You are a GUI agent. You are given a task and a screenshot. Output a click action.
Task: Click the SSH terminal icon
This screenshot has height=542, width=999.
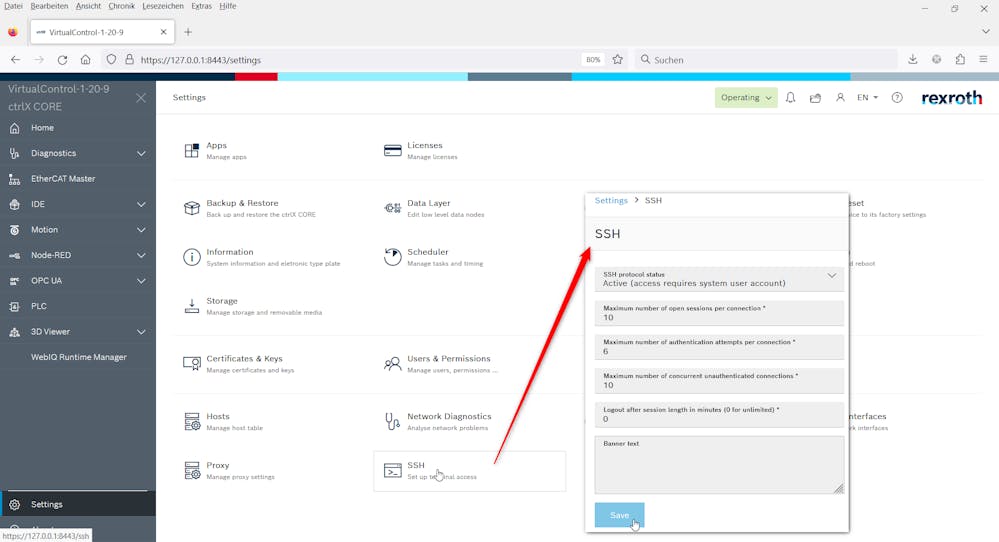[x=392, y=471]
